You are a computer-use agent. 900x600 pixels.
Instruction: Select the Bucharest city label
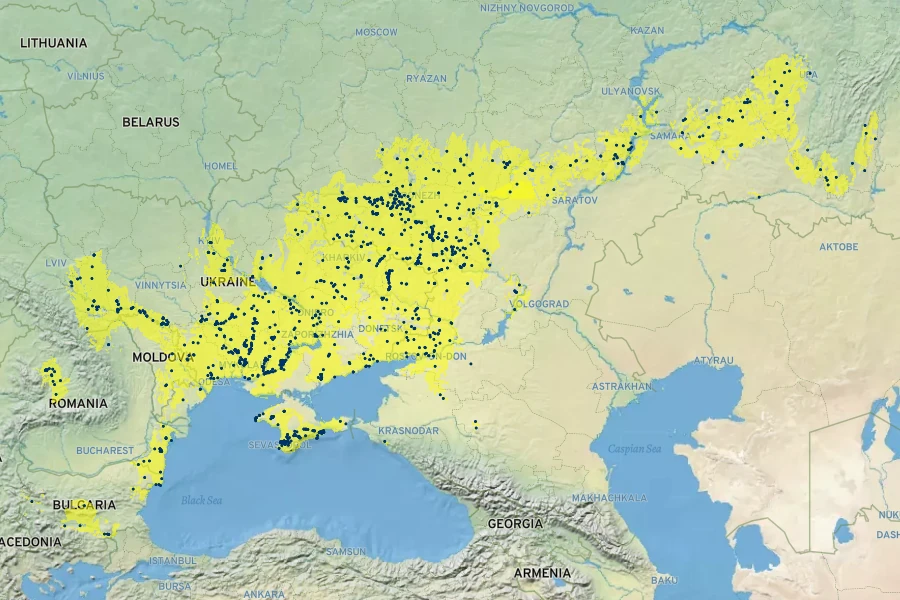click(104, 450)
